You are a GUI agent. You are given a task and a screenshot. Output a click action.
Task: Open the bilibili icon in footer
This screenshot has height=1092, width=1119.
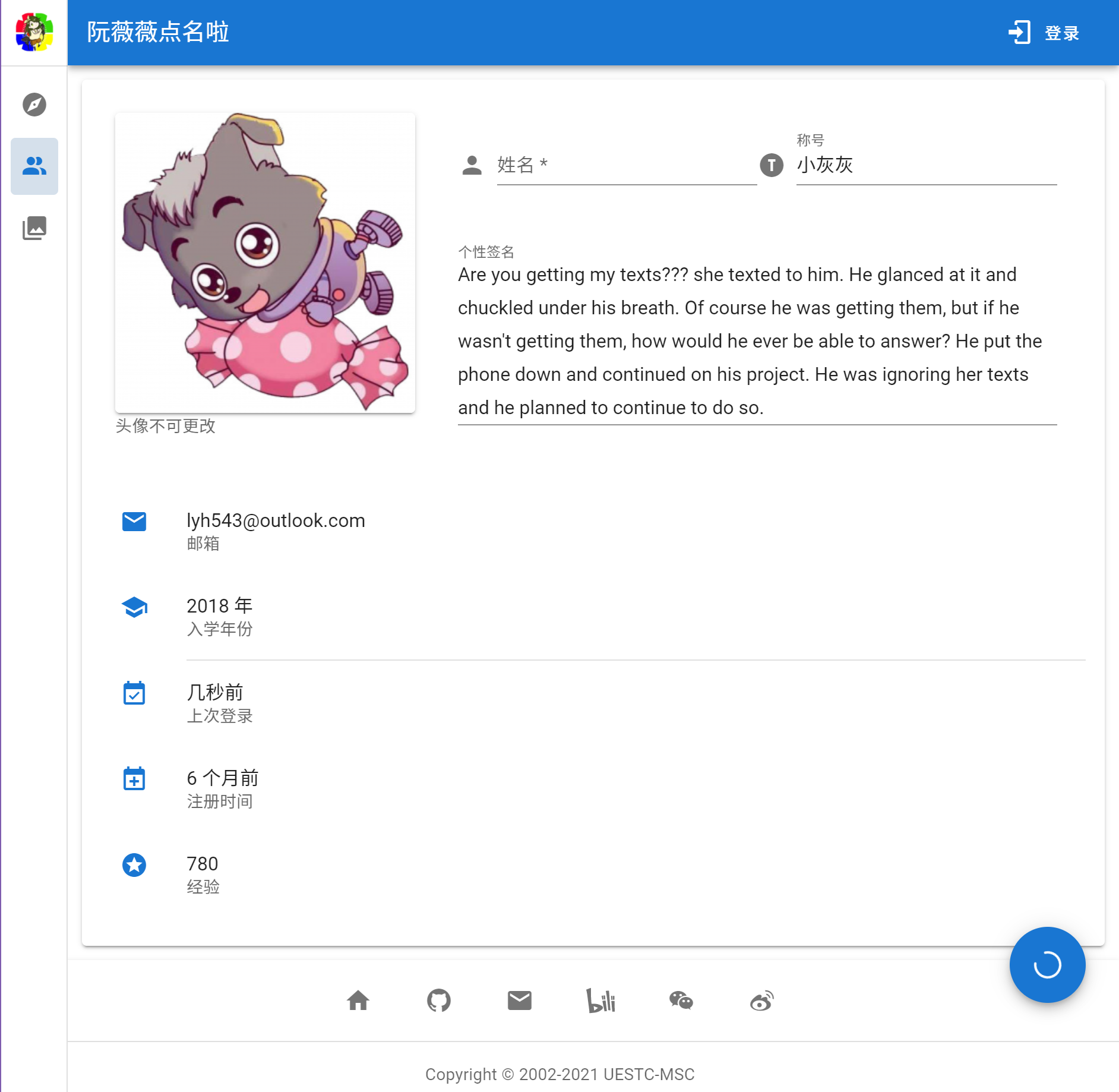click(600, 1001)
